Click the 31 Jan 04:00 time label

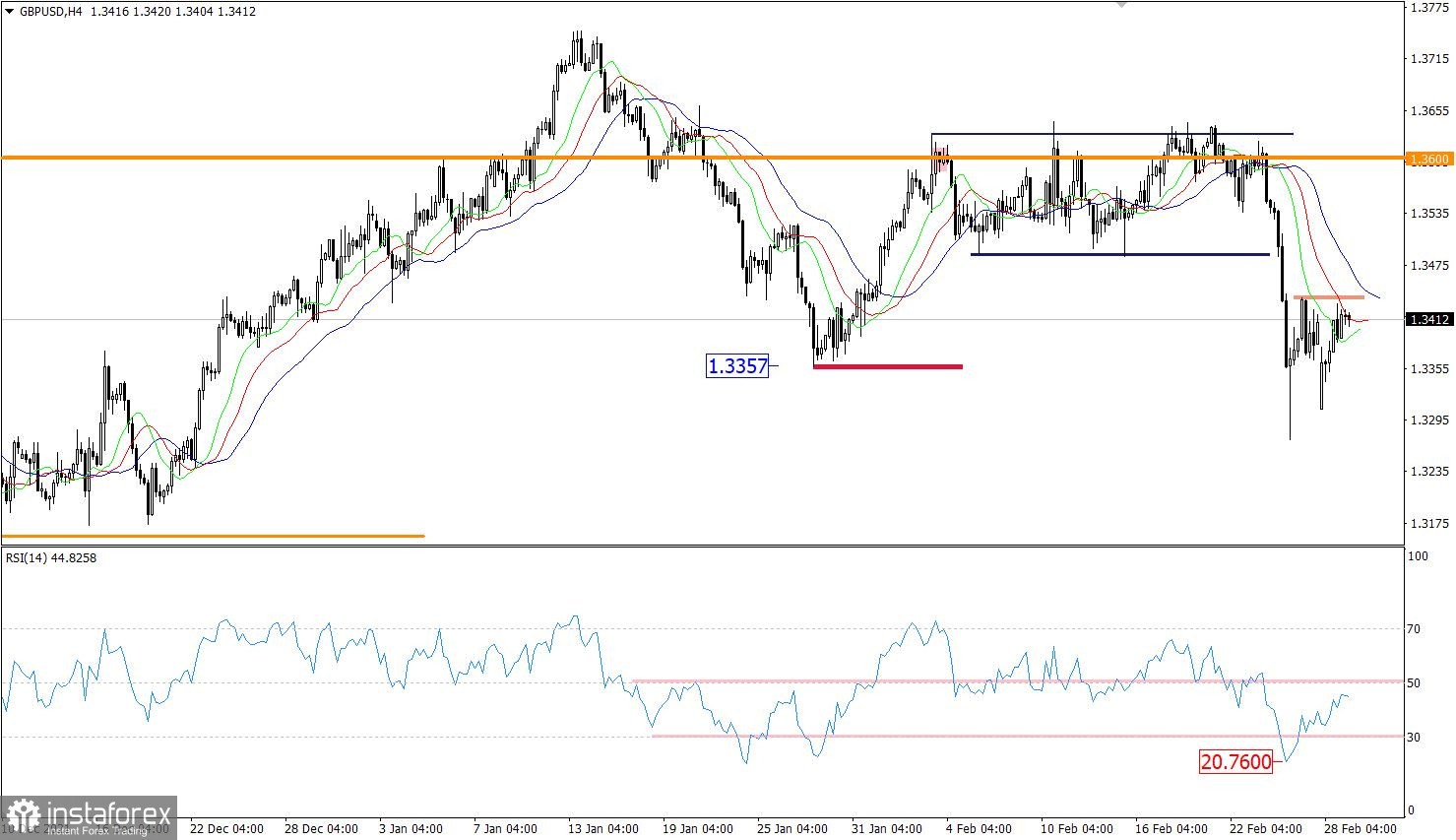coord(886,828)
